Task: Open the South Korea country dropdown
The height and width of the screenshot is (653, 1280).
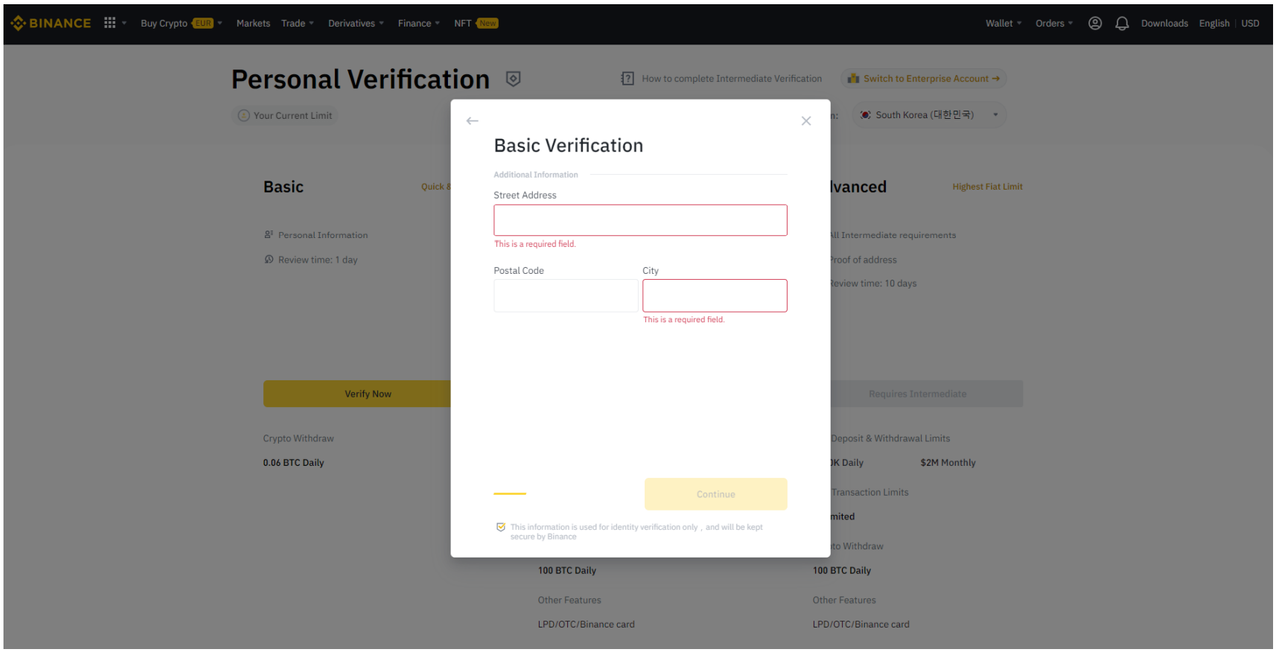Action: (929, 115)
